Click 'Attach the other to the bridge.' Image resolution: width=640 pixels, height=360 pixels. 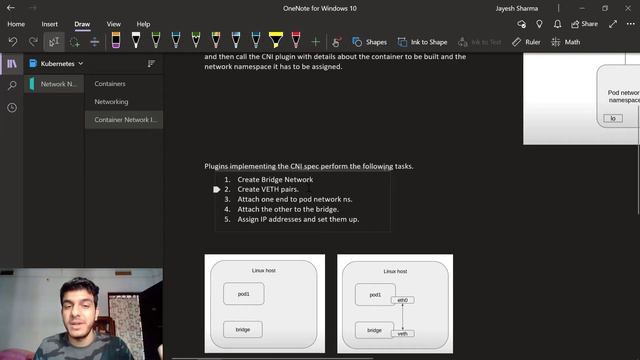point(288,209)
